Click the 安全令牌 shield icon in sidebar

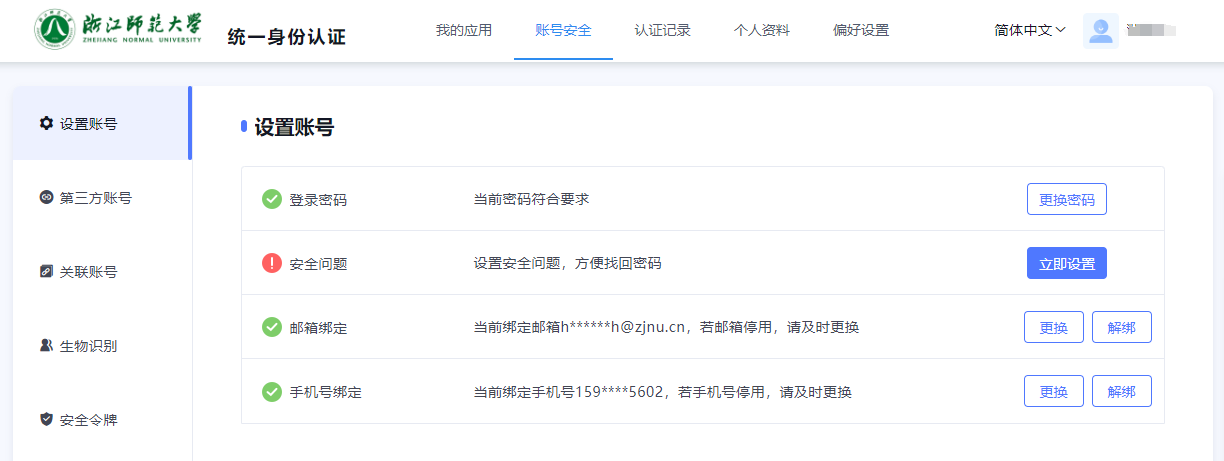[x=46, y=420]
